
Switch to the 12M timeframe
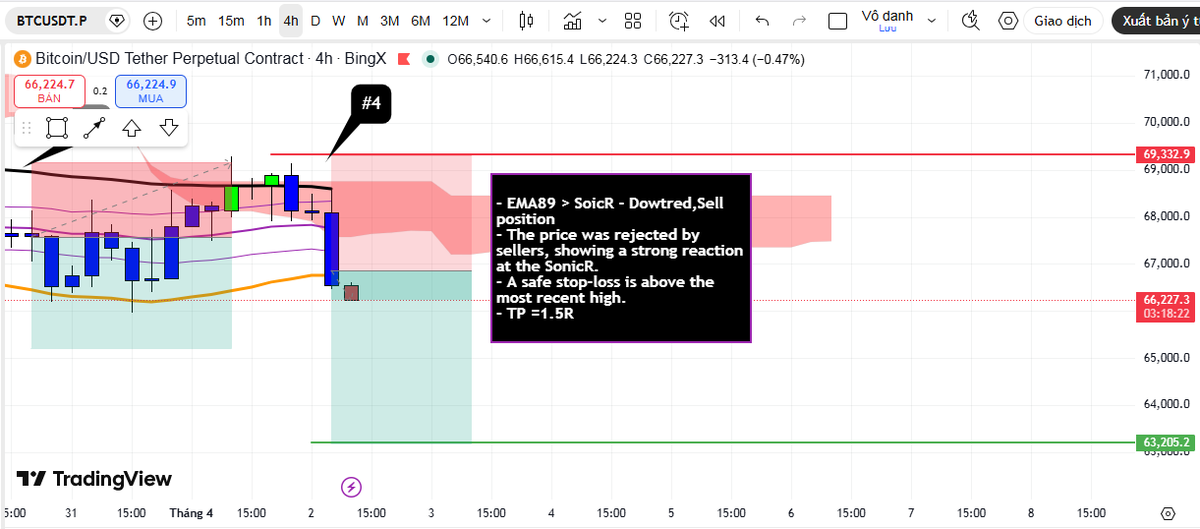(455, 20)
